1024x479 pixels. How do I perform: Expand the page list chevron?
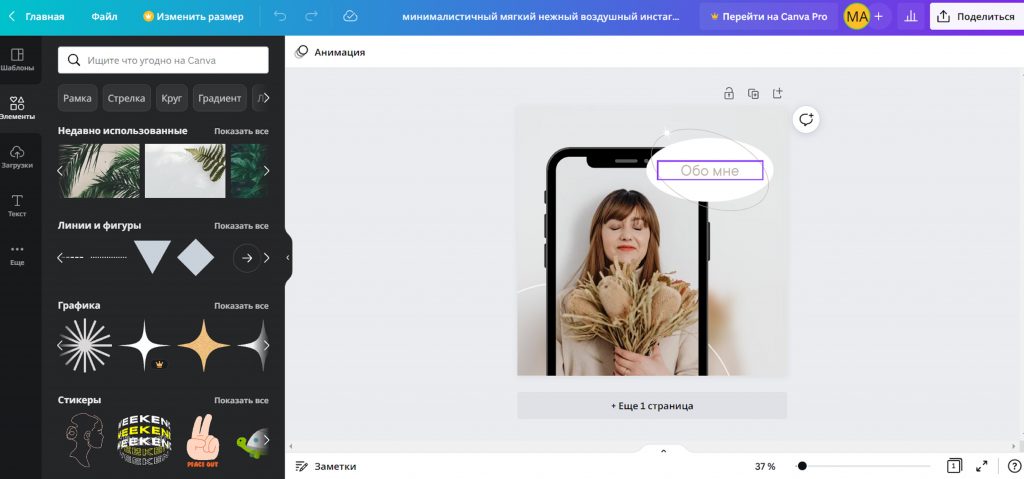point(664,451)
